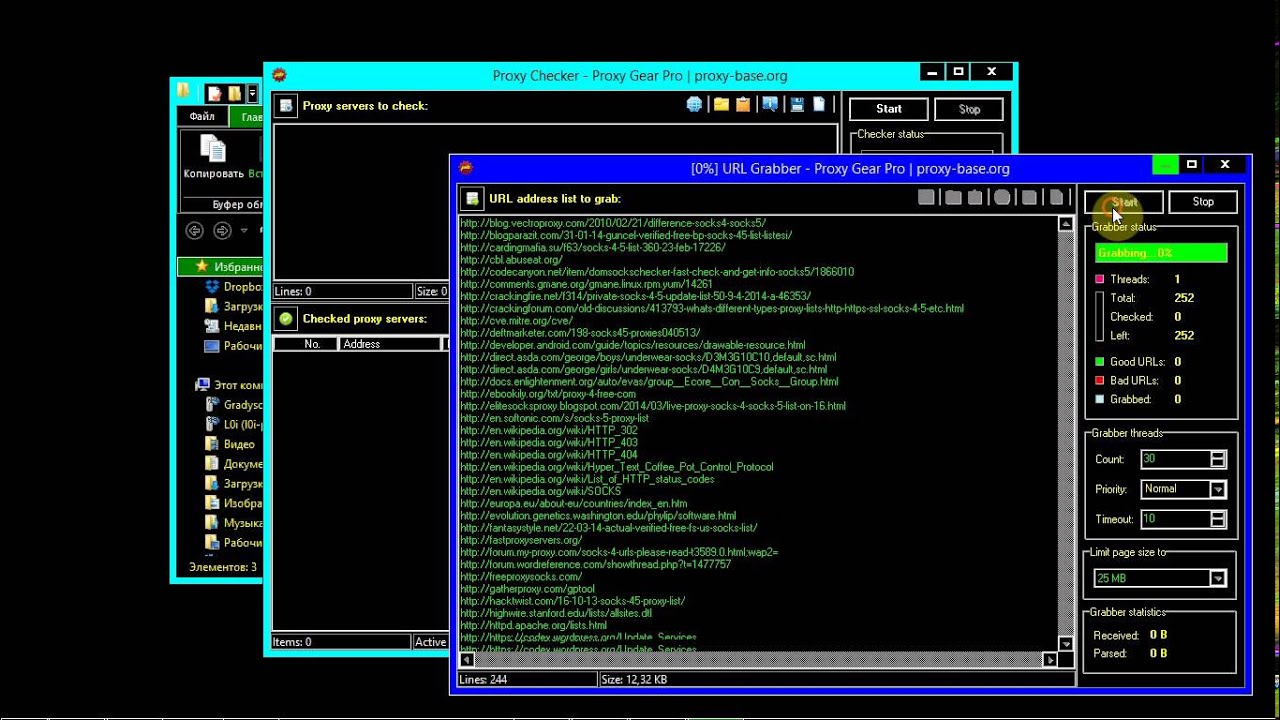Click Stop in the Proxy Checker window

[x=969, y=109]
